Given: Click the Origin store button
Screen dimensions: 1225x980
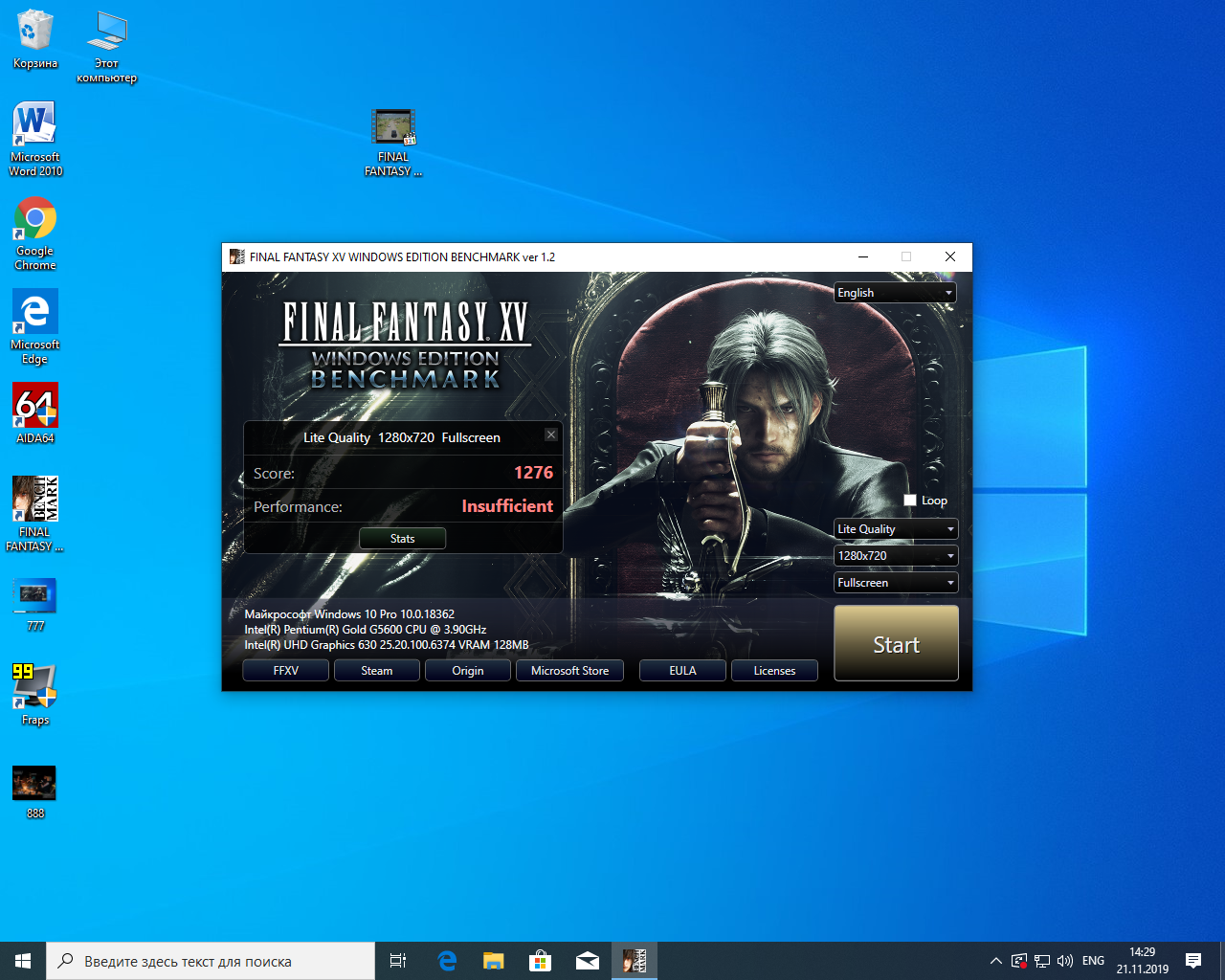Looking at the screenshot, I should [x=468, y=671].
